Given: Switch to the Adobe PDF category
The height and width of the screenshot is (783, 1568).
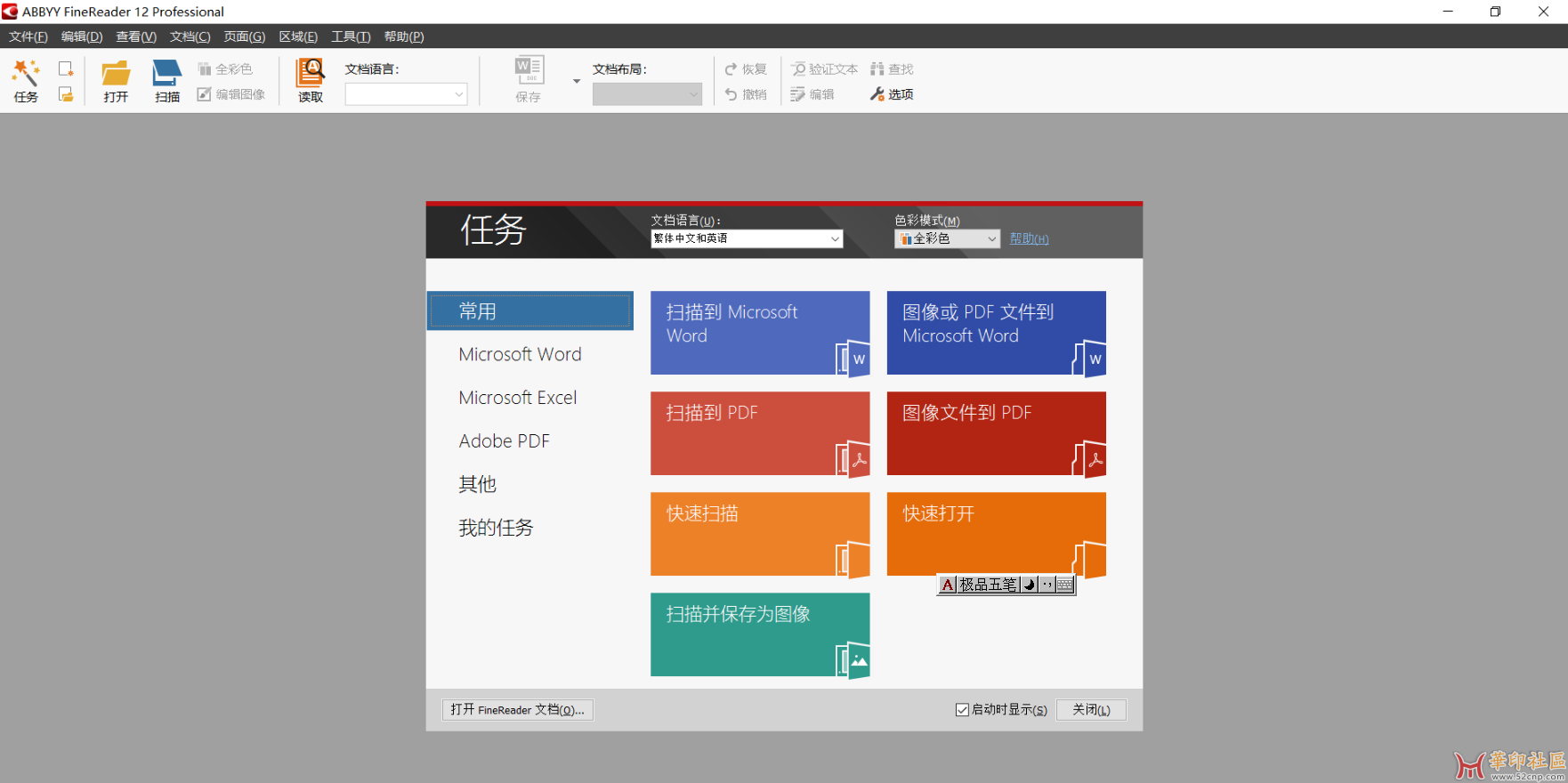Looking at the screenshot, I should coord(504,441).
